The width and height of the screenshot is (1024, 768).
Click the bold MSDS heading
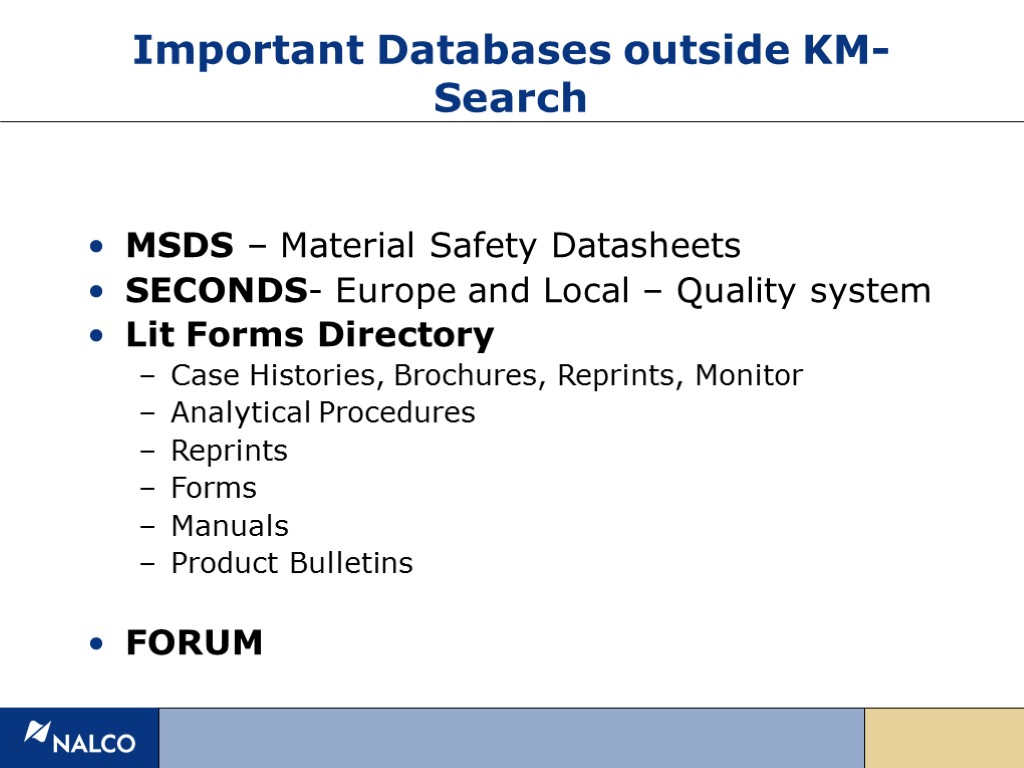tap(180, 245)
